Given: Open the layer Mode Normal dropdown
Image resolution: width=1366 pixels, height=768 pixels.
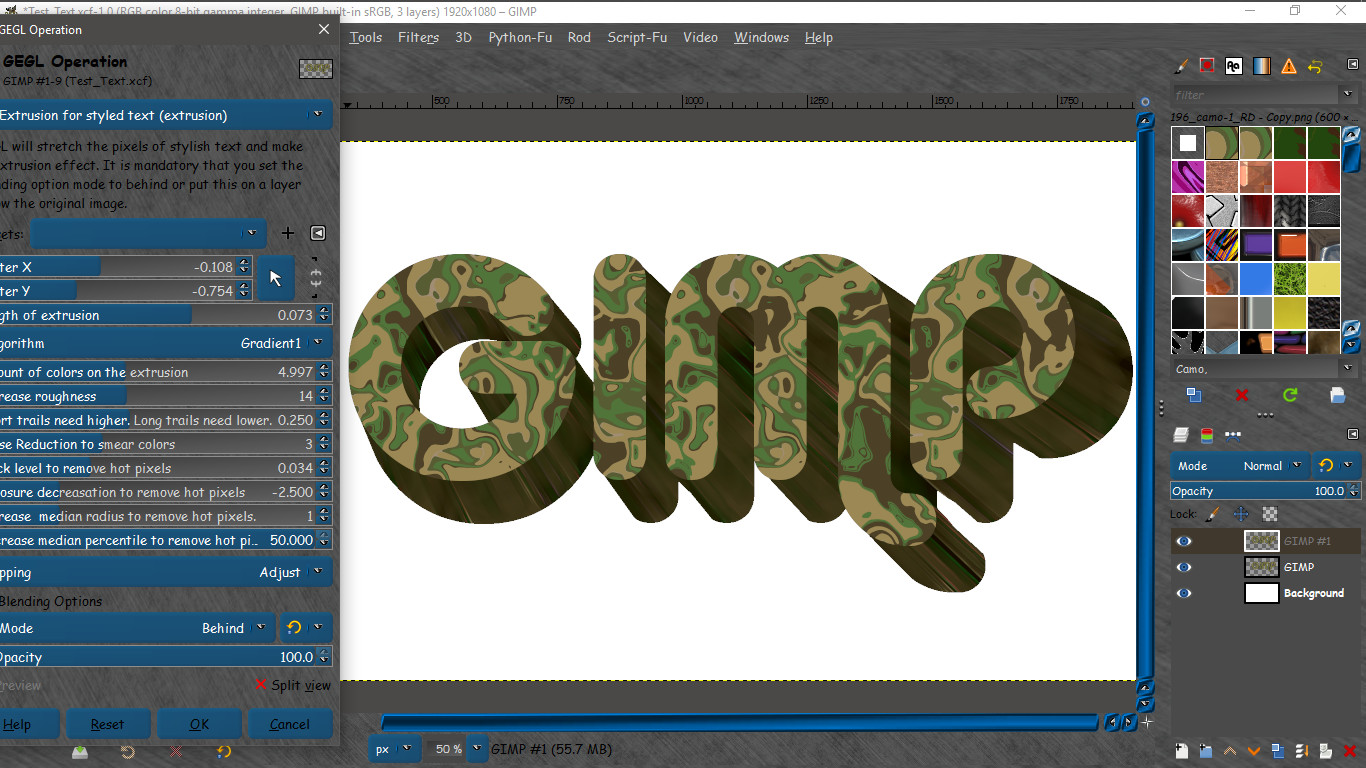Looking at the screenshot, I should [1238, 466].
